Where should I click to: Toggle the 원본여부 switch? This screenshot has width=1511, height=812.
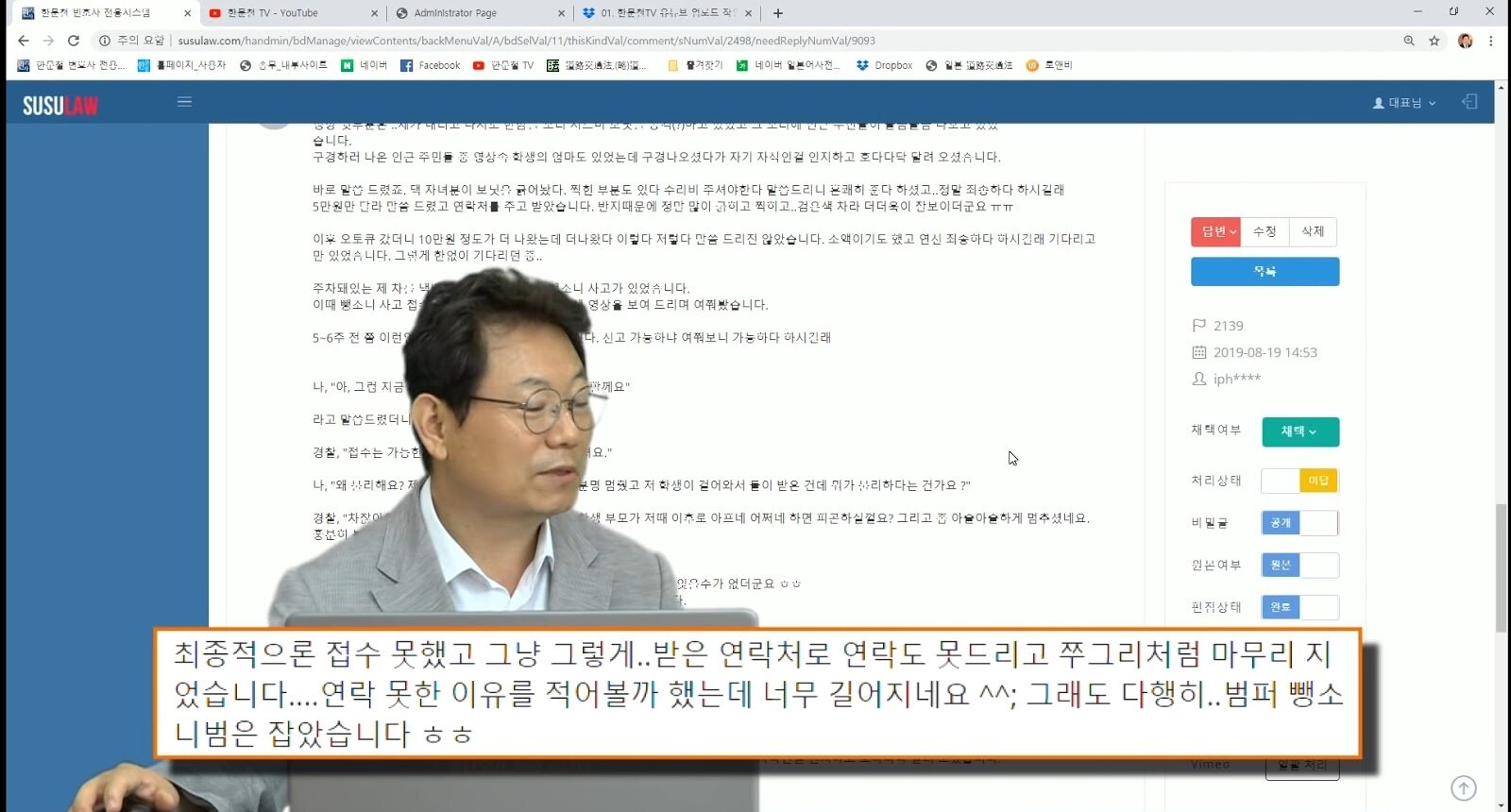pos(1299,565)
